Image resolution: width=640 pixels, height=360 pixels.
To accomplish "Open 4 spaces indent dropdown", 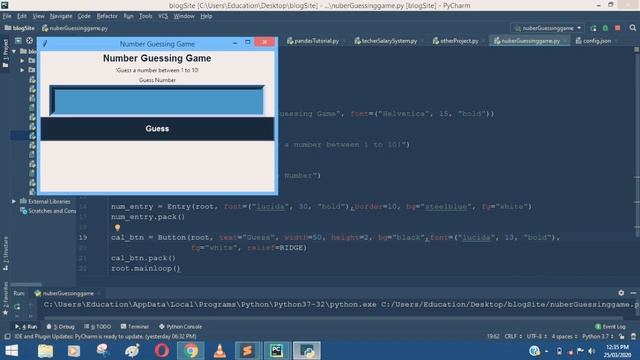I will 564,336.
